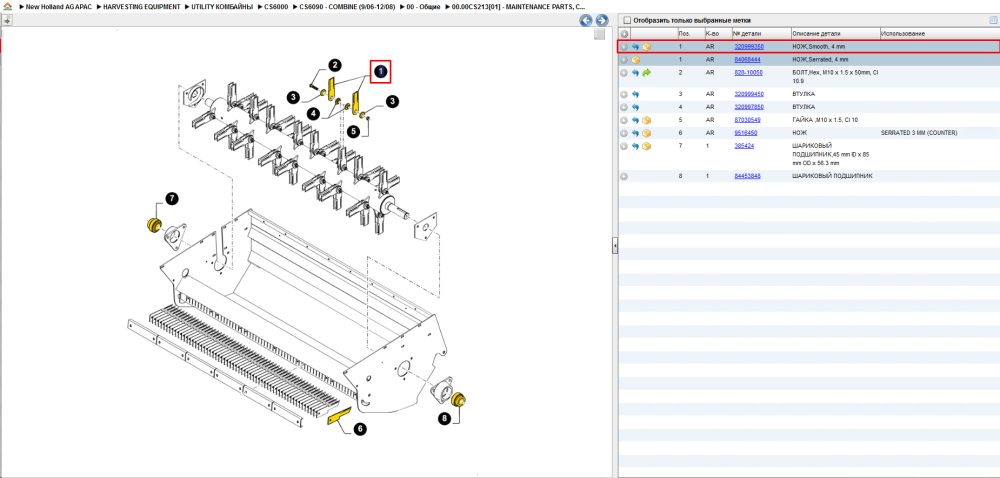The width and height of the screenshot is (1000, 478).
Task: Click the 'Поз.' column header
Action: [x=691, y=34]
